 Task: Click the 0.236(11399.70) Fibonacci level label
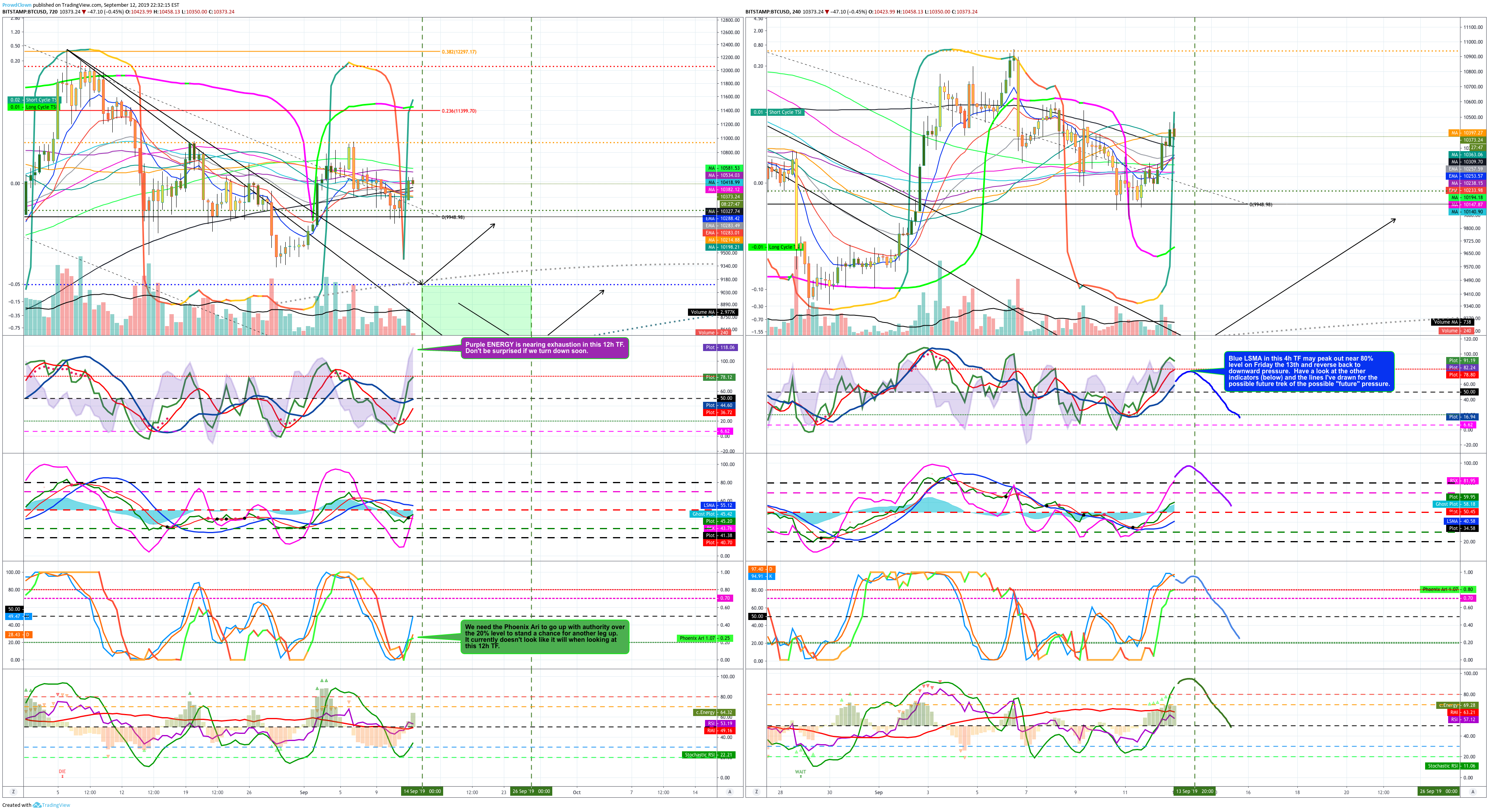click(x=459, y=111)
